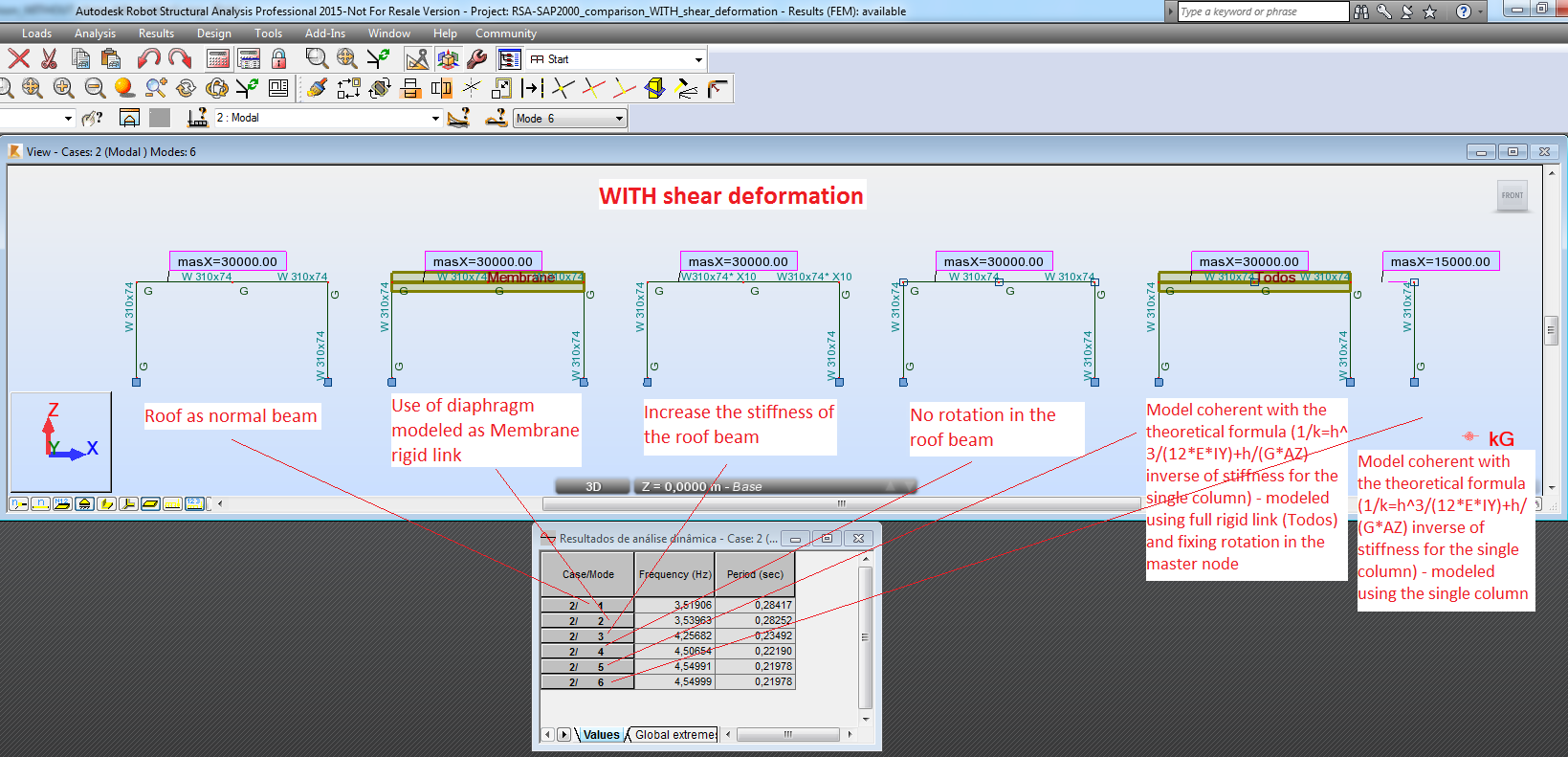Click the Case/Mode column header
1568x757 pixels.
587,574
